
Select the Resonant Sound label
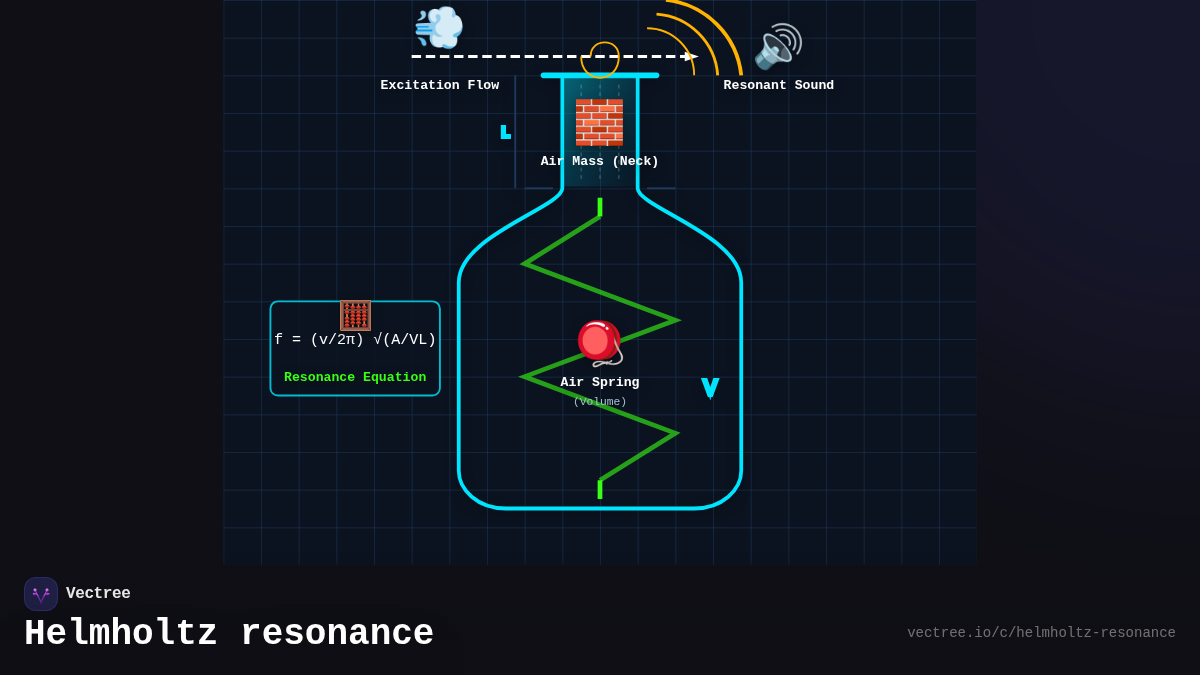(x=779, y=85)
